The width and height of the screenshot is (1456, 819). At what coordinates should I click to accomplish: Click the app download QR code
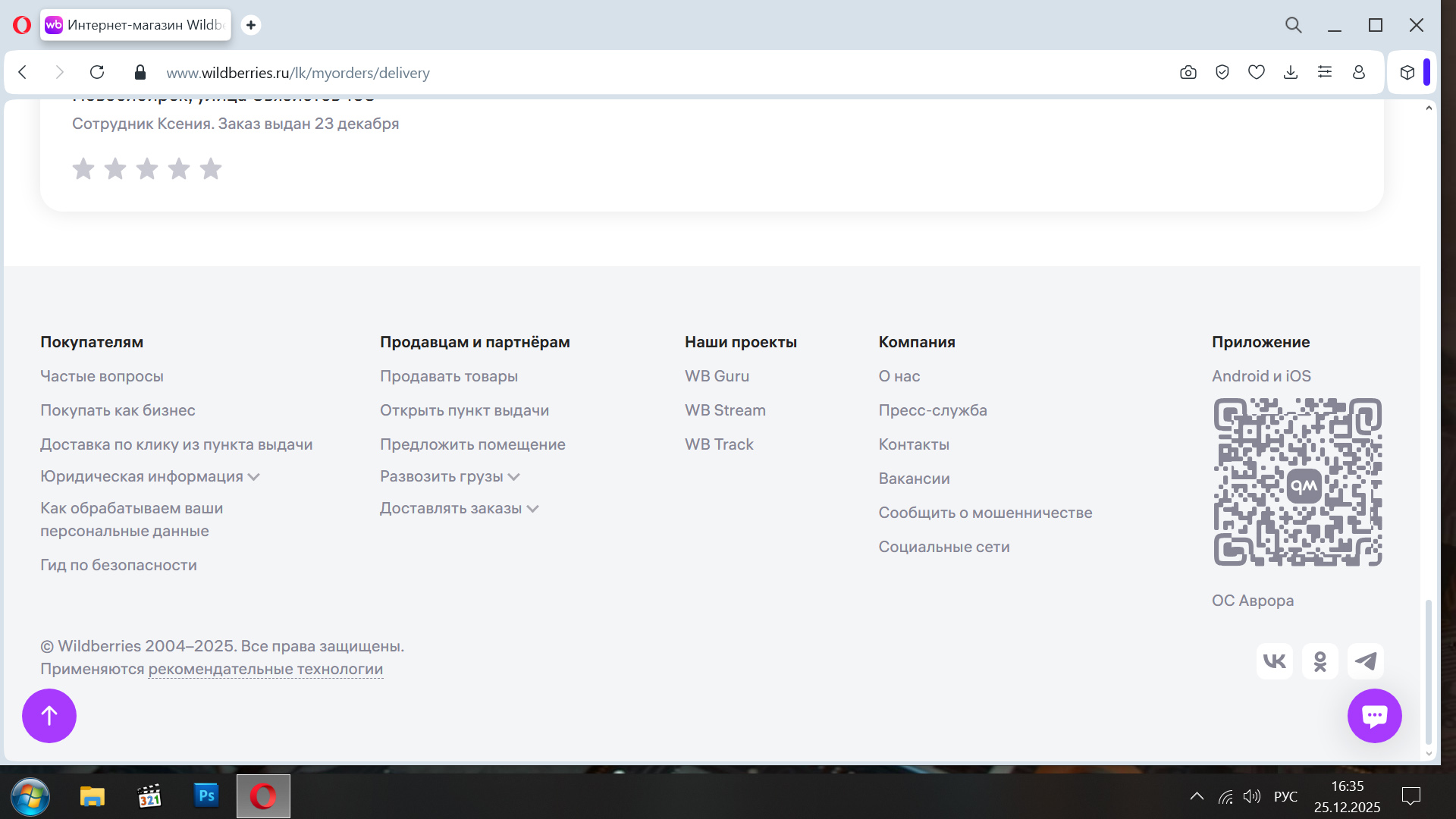(x=1298, y=482)
